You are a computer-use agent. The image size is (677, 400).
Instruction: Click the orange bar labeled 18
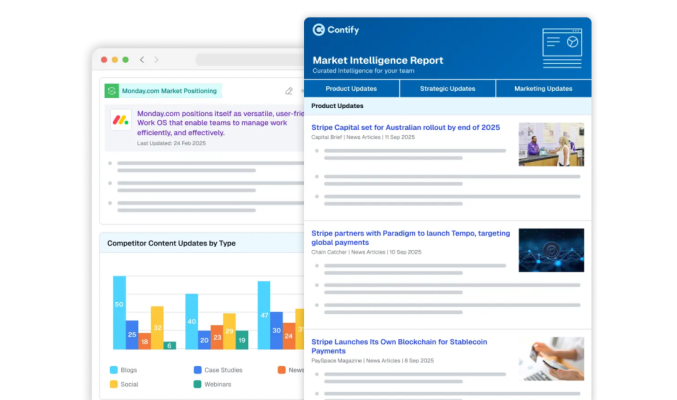145,341
